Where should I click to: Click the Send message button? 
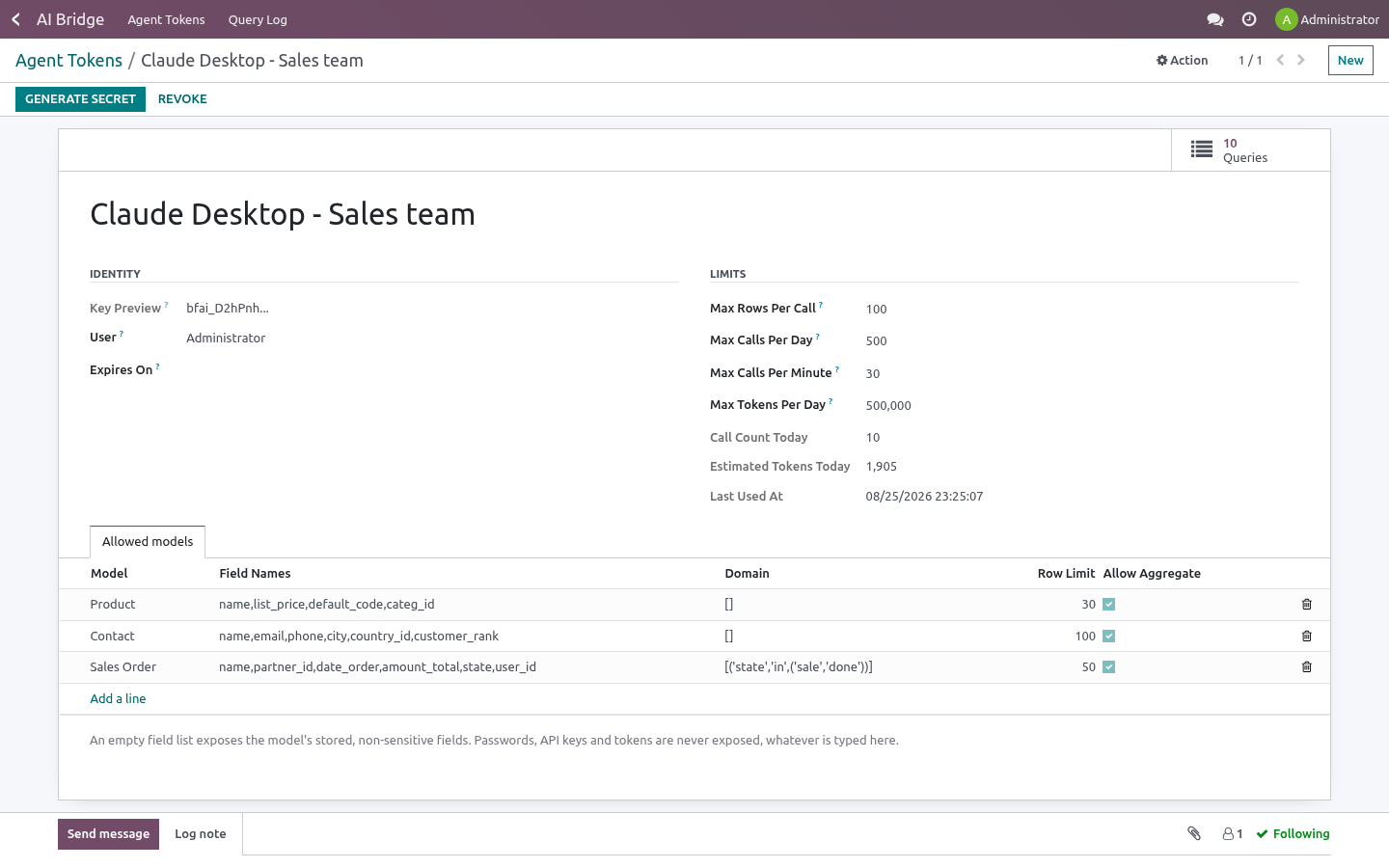(x=108, y=834)
